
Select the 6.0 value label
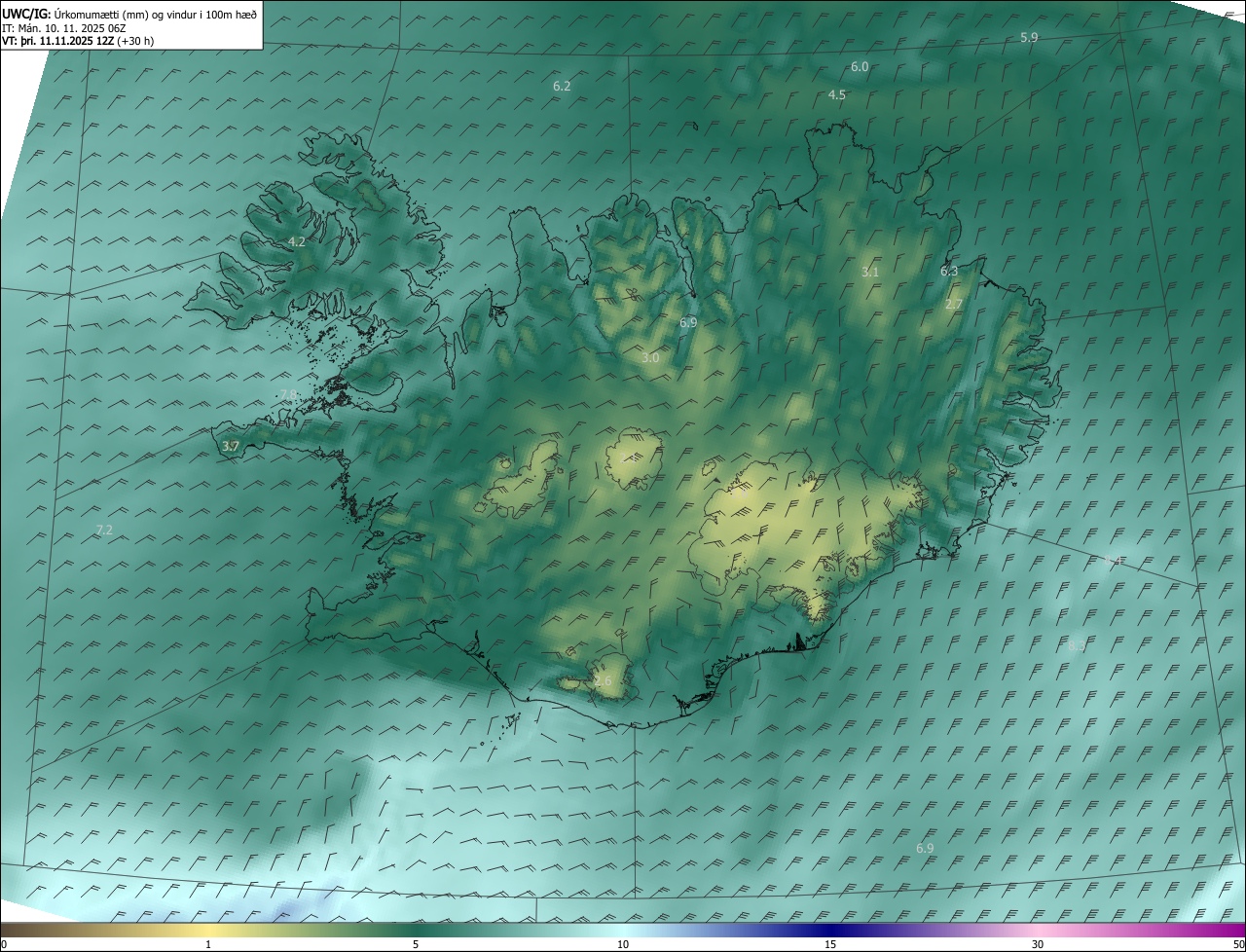click(860, 66)
